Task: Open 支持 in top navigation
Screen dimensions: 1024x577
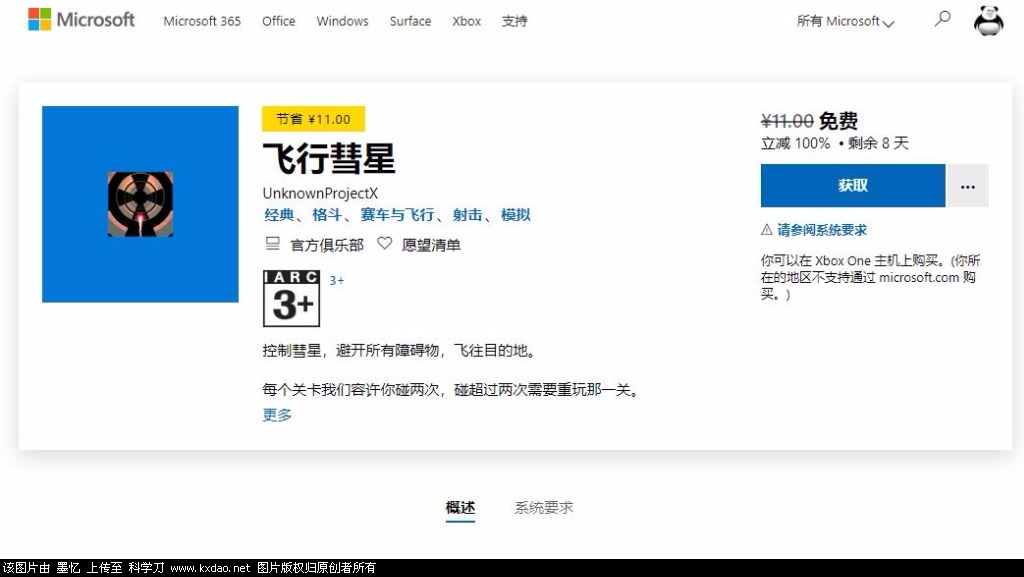Action: click(x=514, y=21)
